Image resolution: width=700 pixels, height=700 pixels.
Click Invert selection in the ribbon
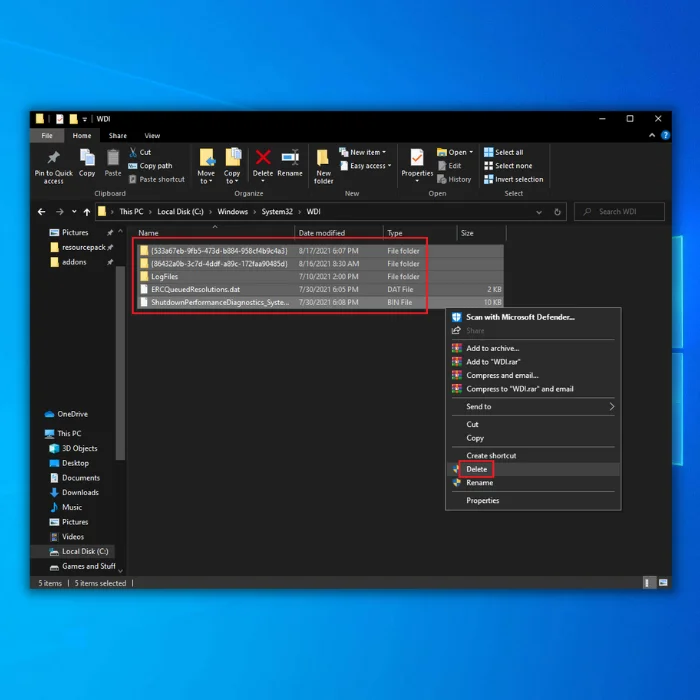click(x=518, y=180)
